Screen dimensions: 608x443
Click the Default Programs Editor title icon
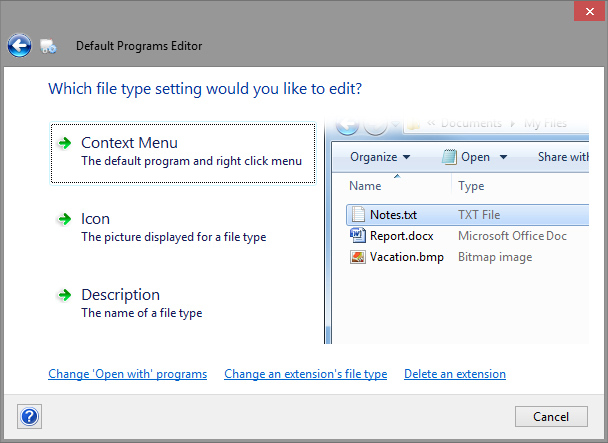click(48, 47)
